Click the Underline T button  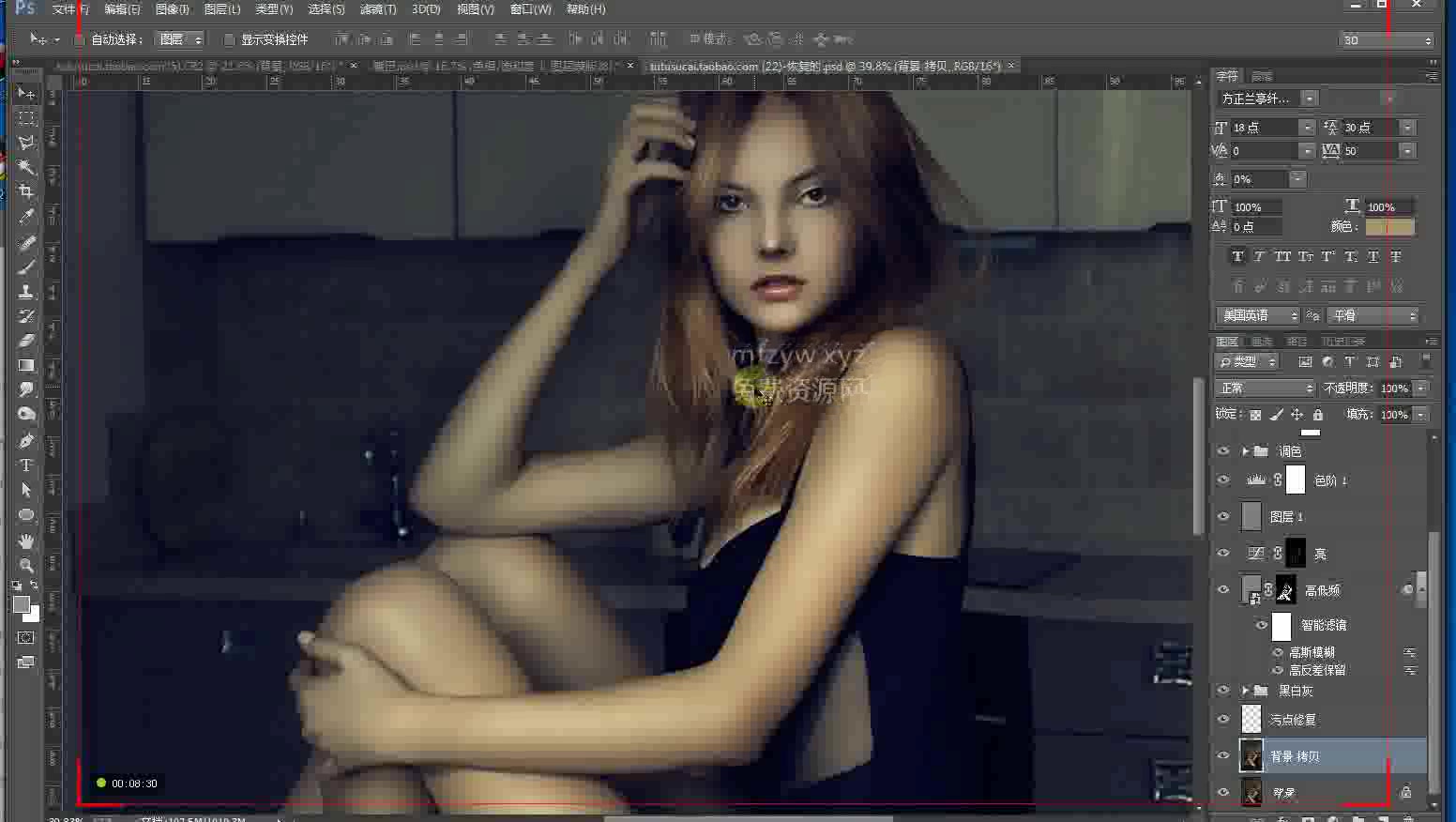pos(1373,256)
